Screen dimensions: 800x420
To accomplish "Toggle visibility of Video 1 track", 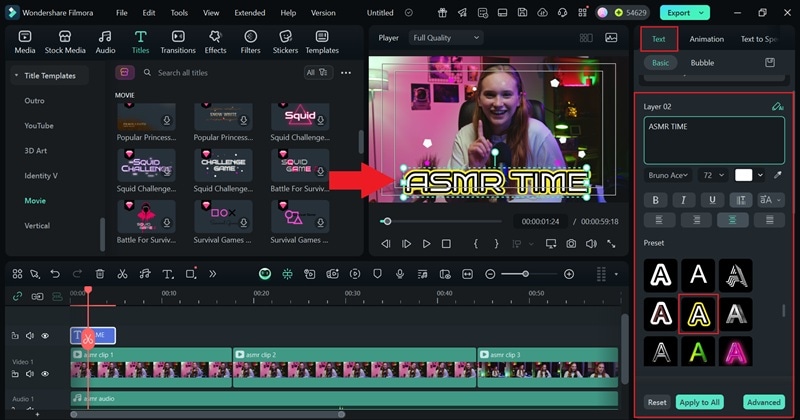I will click(45, 374).
